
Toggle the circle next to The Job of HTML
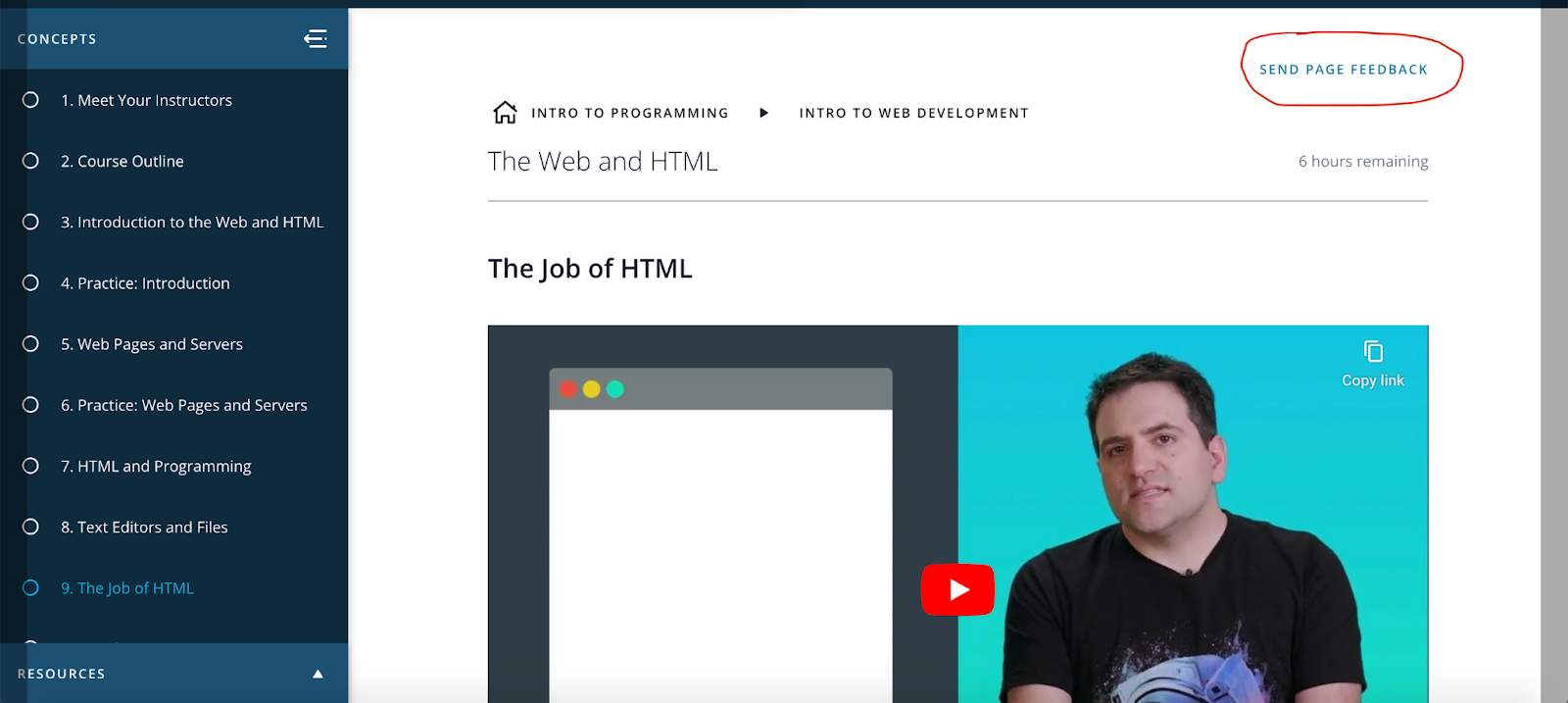(30, 587)
